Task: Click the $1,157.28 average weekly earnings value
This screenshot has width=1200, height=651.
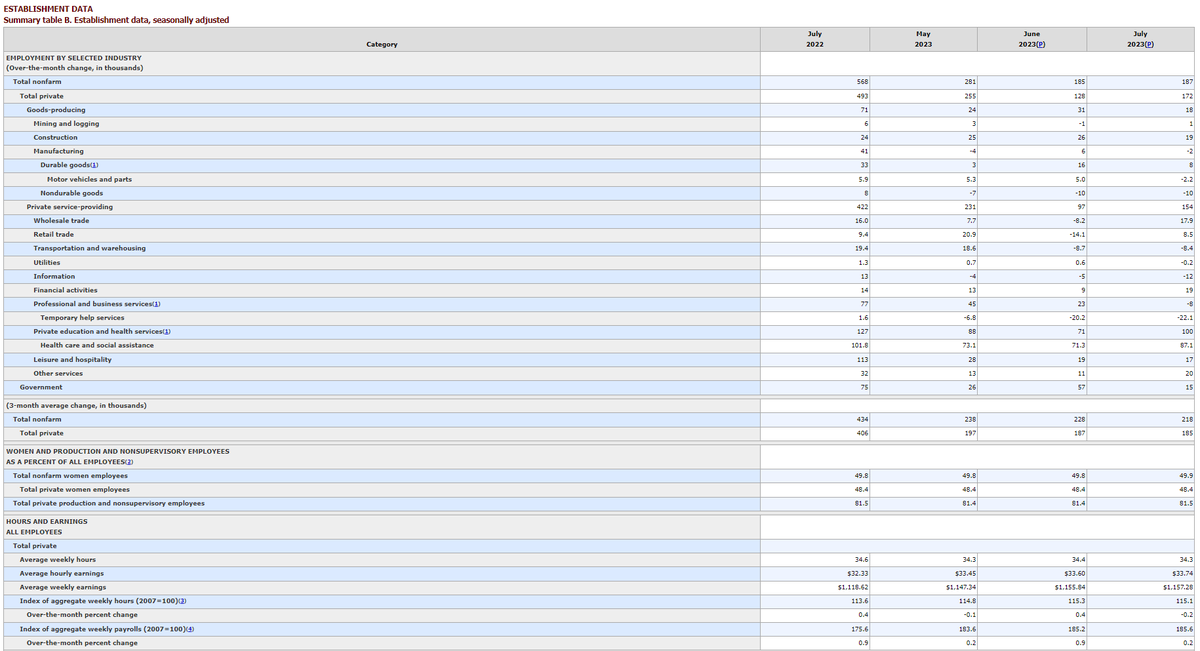Action: (1179, 588)
